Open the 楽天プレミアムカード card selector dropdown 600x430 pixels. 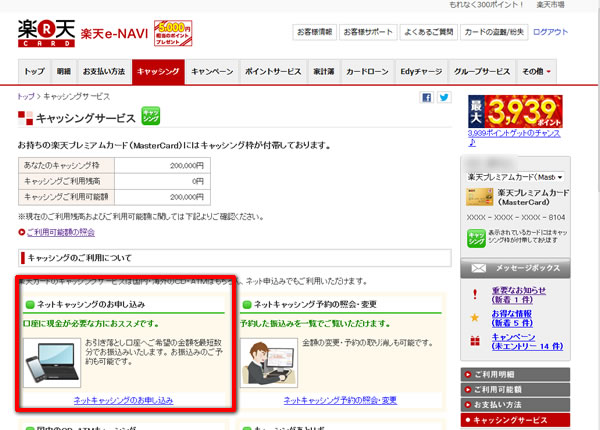(x=515, y=177)
